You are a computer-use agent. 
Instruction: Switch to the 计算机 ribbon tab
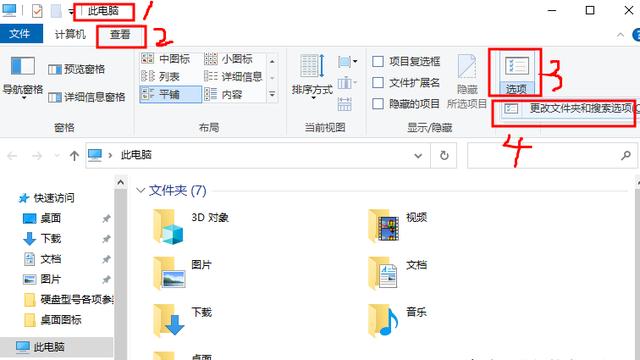[x=70, y=34]
